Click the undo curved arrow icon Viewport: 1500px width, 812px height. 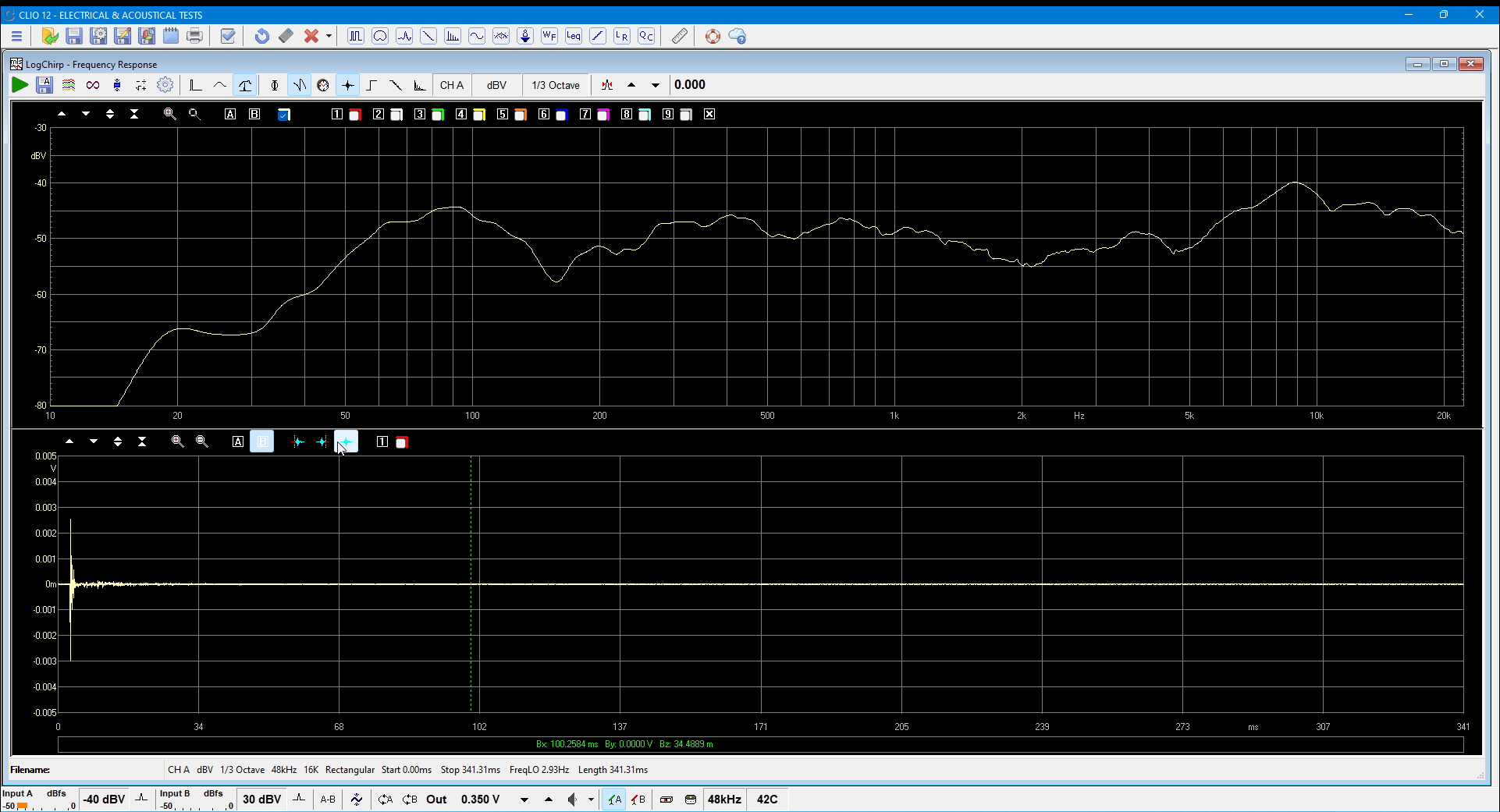(261, 36)
